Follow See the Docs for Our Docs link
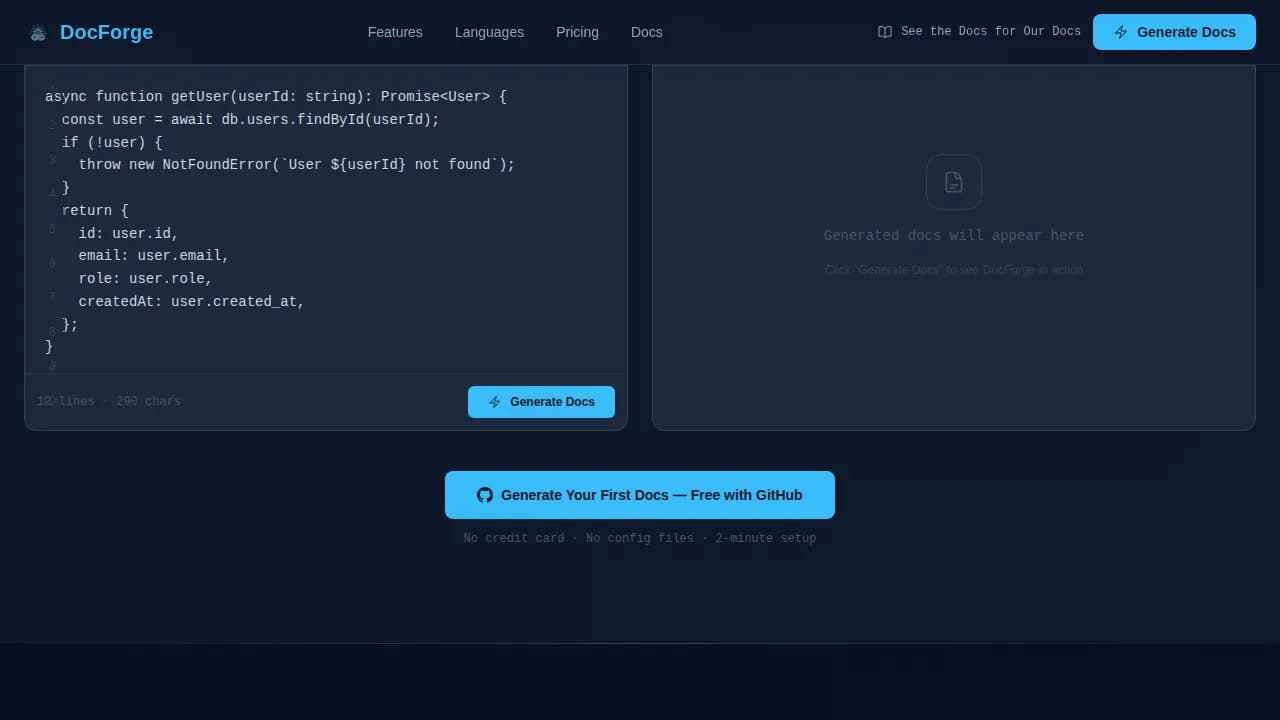Screen dimensions: 1280x720 pyautogui.click(x=979, y=32)
